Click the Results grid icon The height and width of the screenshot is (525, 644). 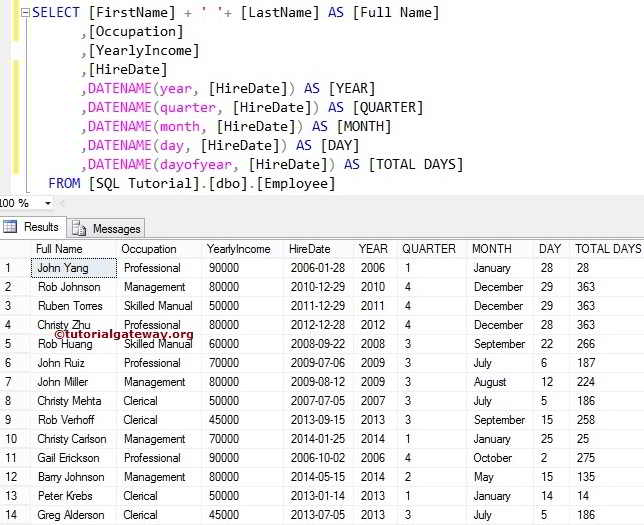pyautogui.click(x=9, y=227)
